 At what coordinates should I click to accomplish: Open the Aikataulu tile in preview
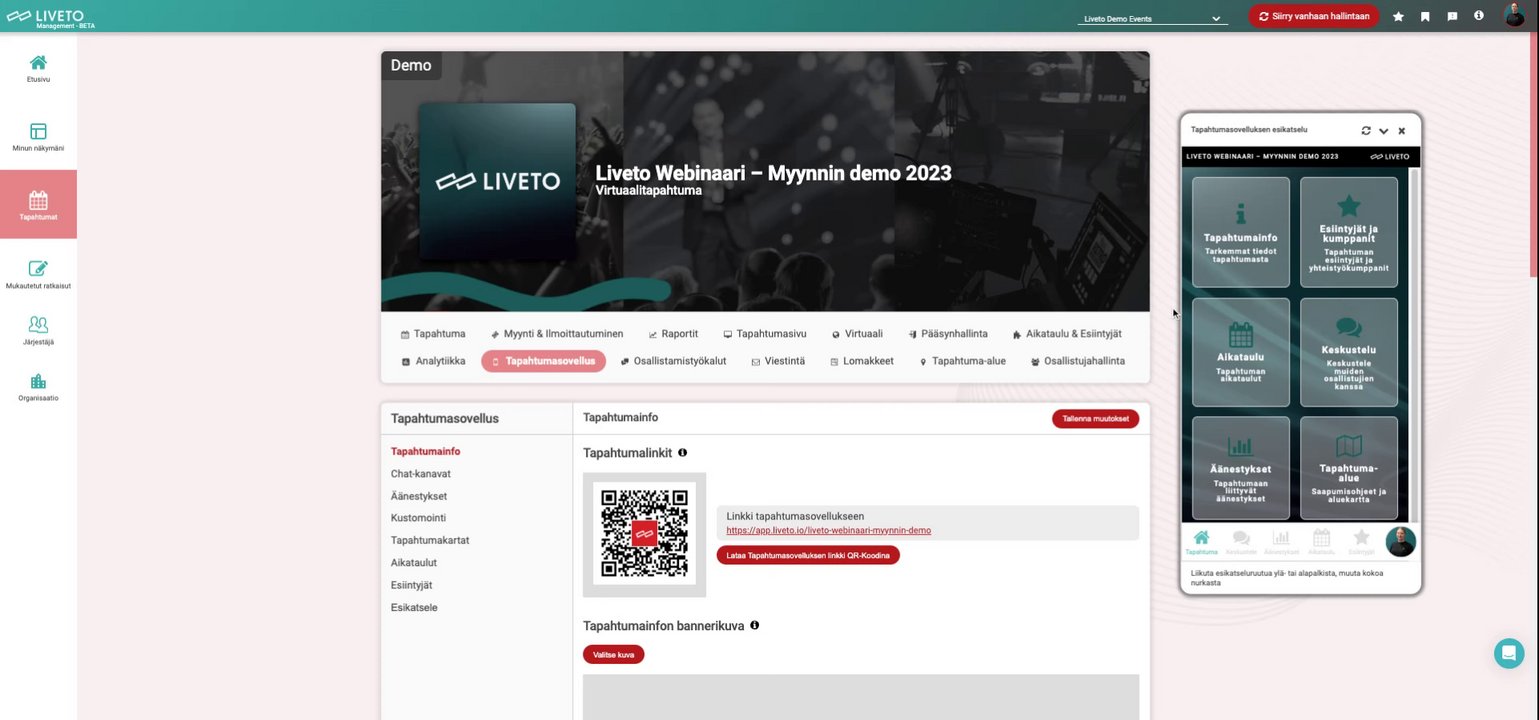[1241, 352]
